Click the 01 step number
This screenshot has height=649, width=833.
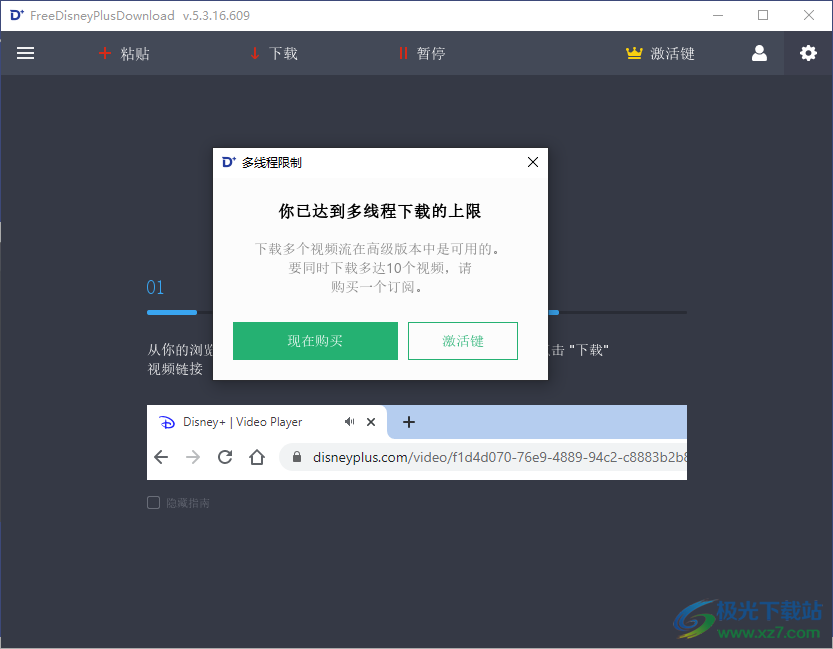click(x=155, y=287)
